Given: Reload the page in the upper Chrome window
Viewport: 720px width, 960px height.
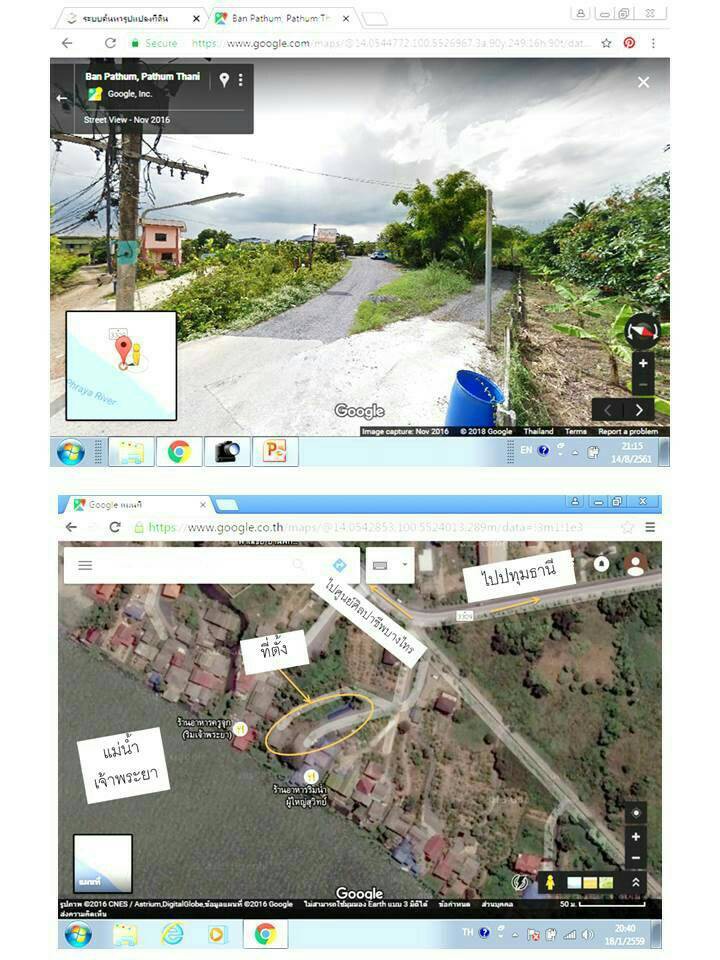Looking at the screenshot, I should click(110, 43).
